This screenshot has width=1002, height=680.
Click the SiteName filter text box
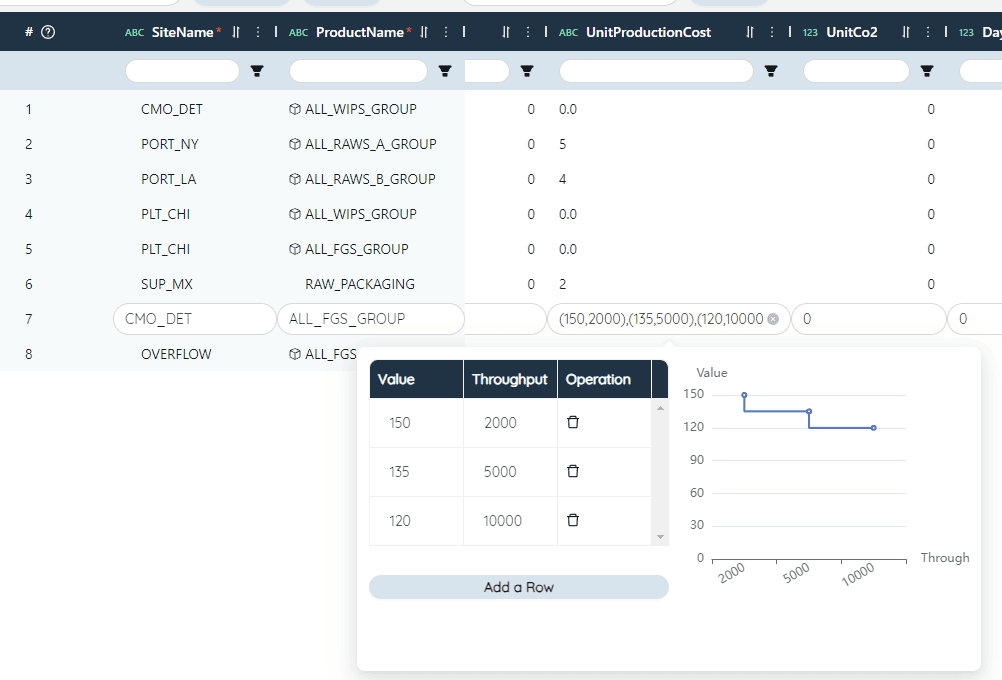tap(182, 71)
